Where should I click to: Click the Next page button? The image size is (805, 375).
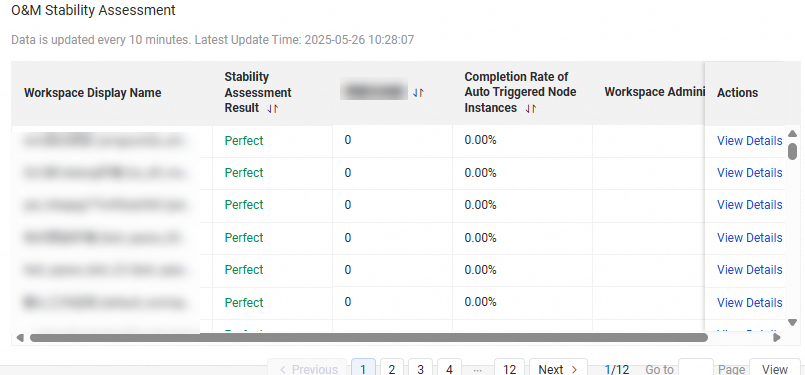pos(558,368)
